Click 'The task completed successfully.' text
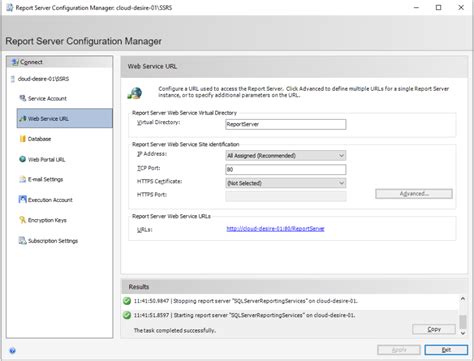Viewport: 474px width, 361px height. (x=175, y=330)
